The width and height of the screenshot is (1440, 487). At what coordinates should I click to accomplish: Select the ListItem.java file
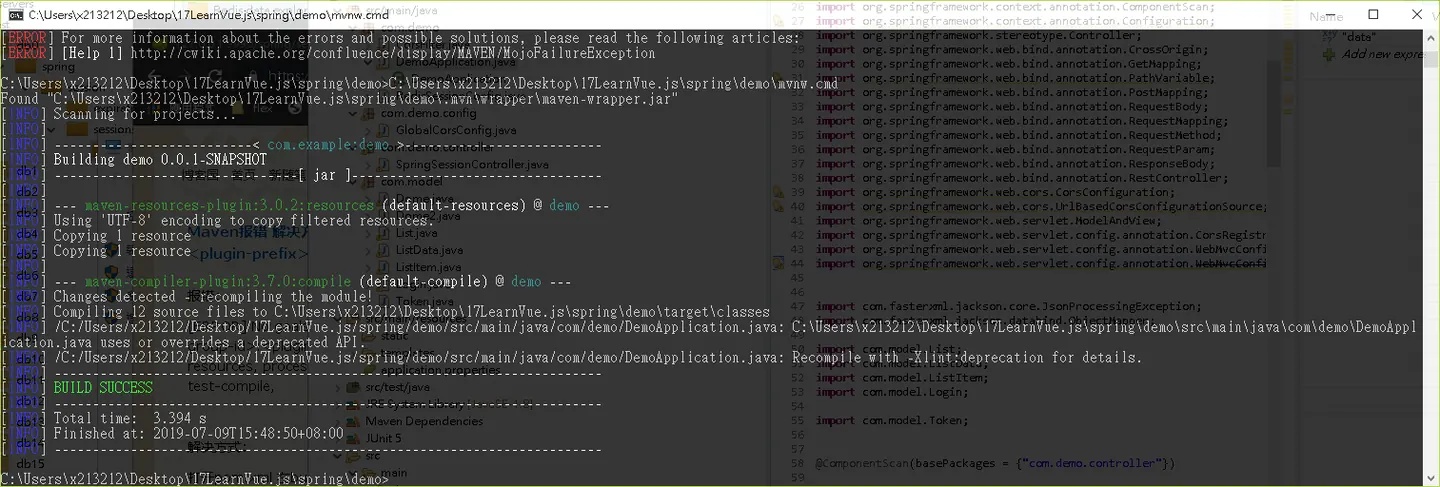(x=429, y=267)
